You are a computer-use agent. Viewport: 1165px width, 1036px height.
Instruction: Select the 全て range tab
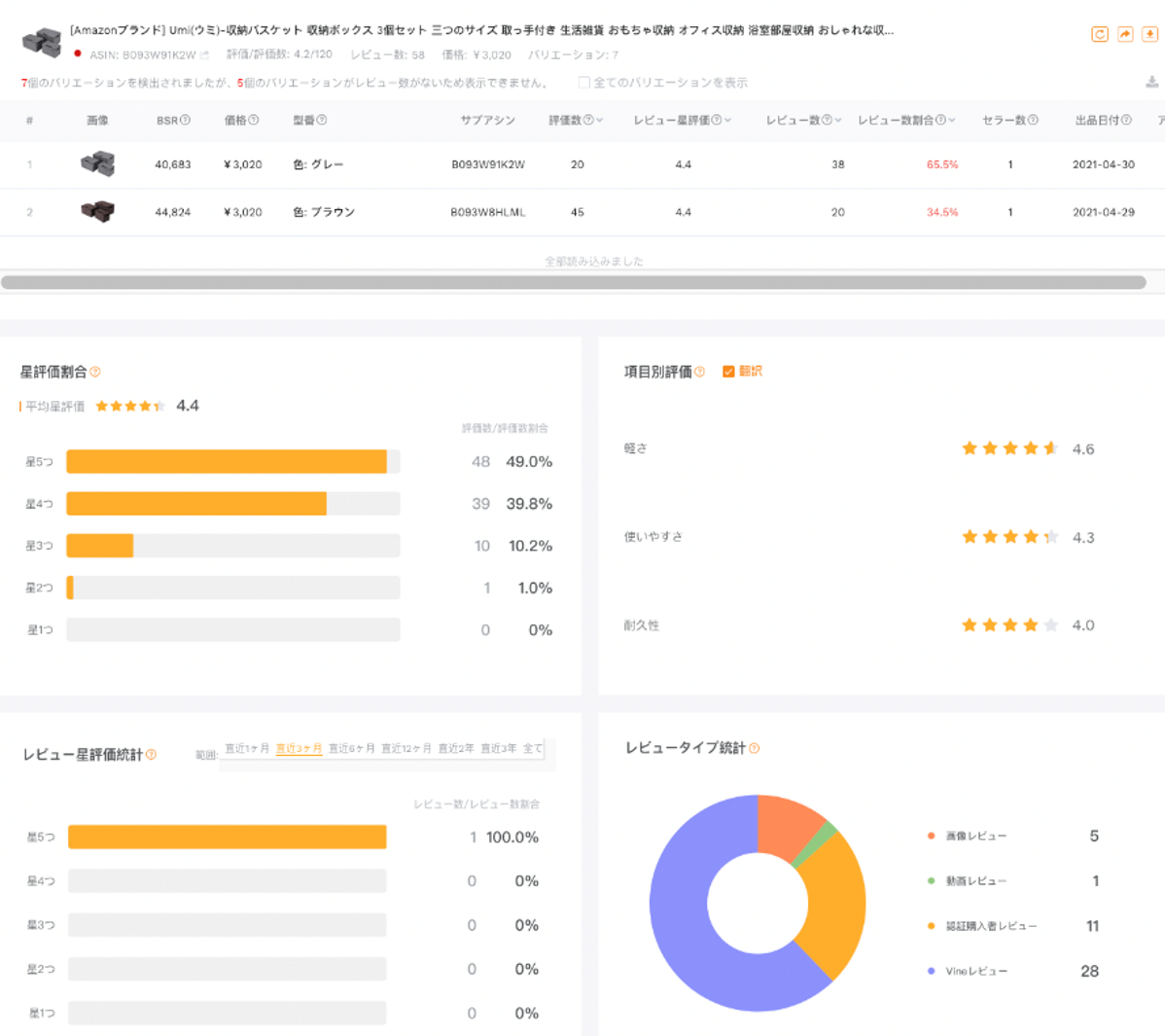tap(533, 748)
